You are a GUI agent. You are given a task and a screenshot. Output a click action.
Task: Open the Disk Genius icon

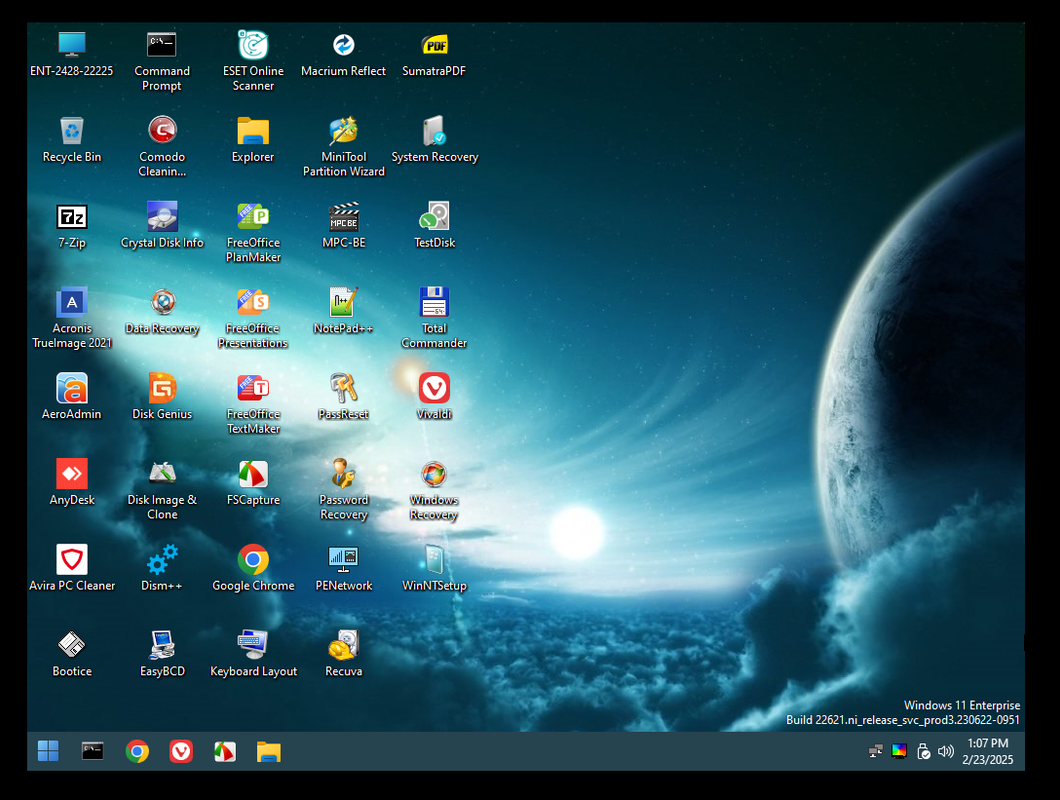162,389
